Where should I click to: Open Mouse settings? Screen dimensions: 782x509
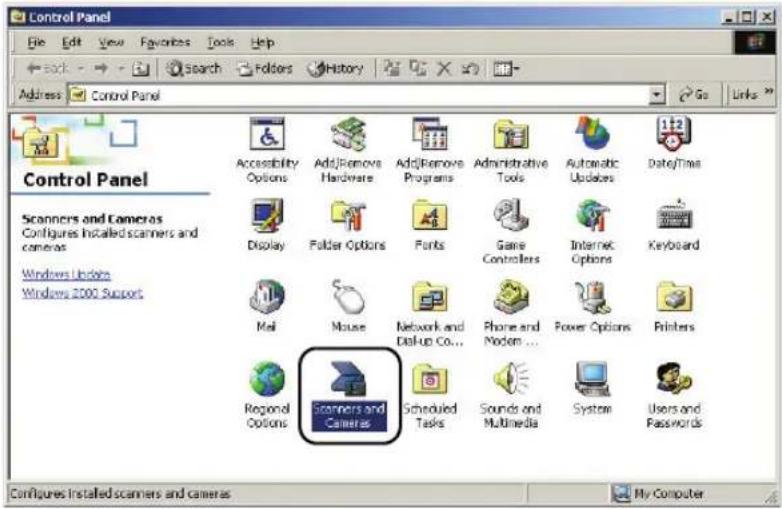pyautogui.click(x=348, y=306)
